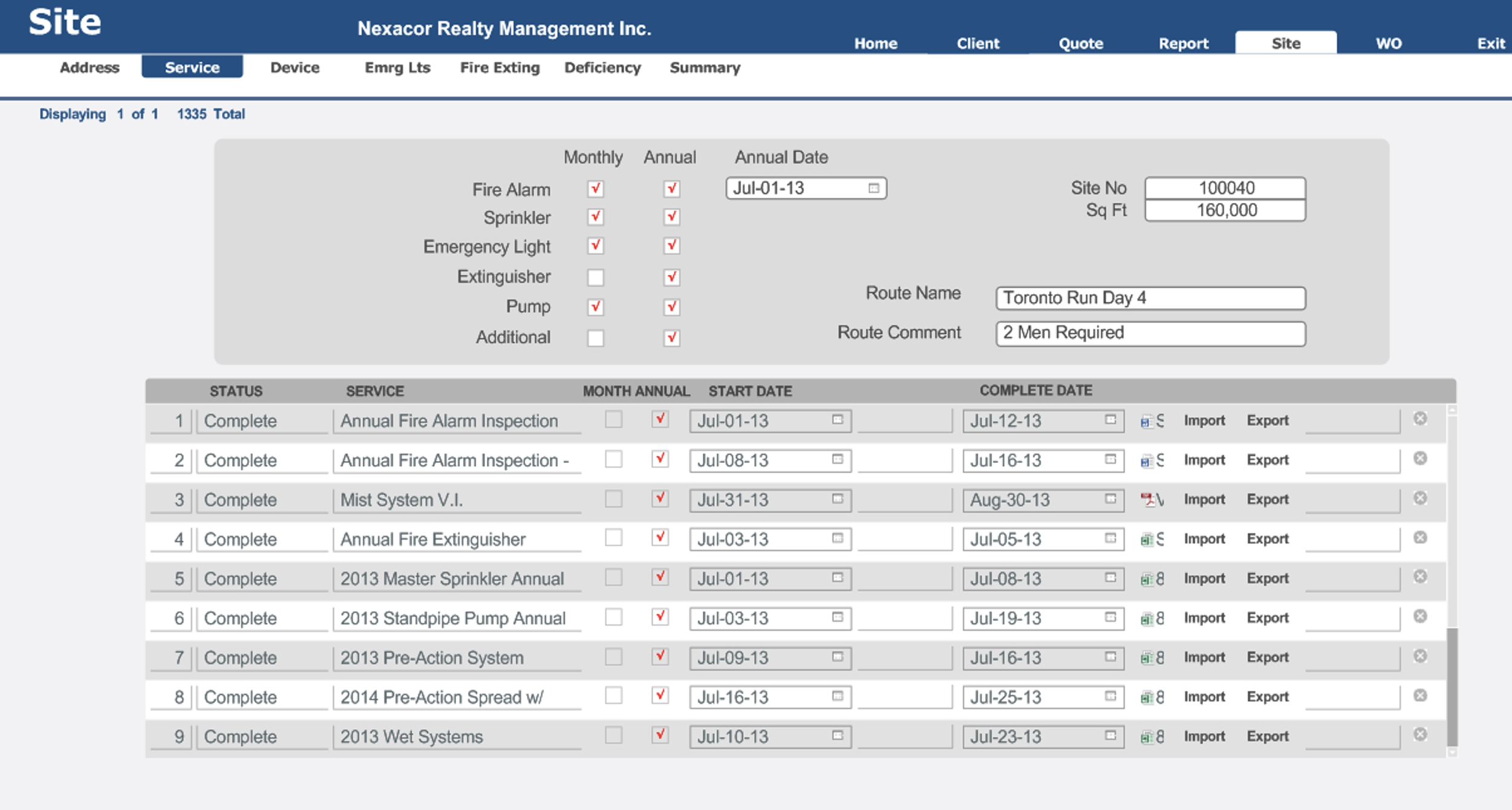
Task: Open the calendar picker for the Aug-30-13 complete date
Action: point(1110,499)
